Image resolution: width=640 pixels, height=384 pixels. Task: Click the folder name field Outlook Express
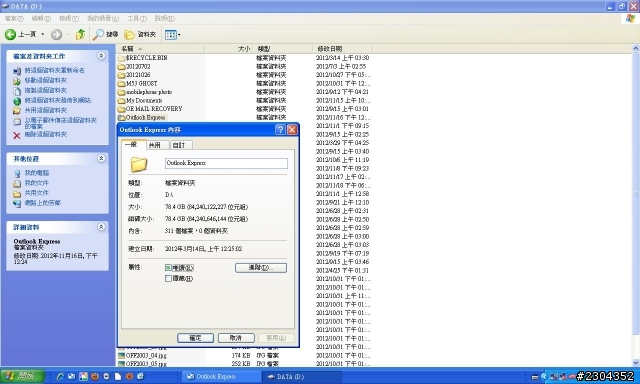click(x=227, y=163)
